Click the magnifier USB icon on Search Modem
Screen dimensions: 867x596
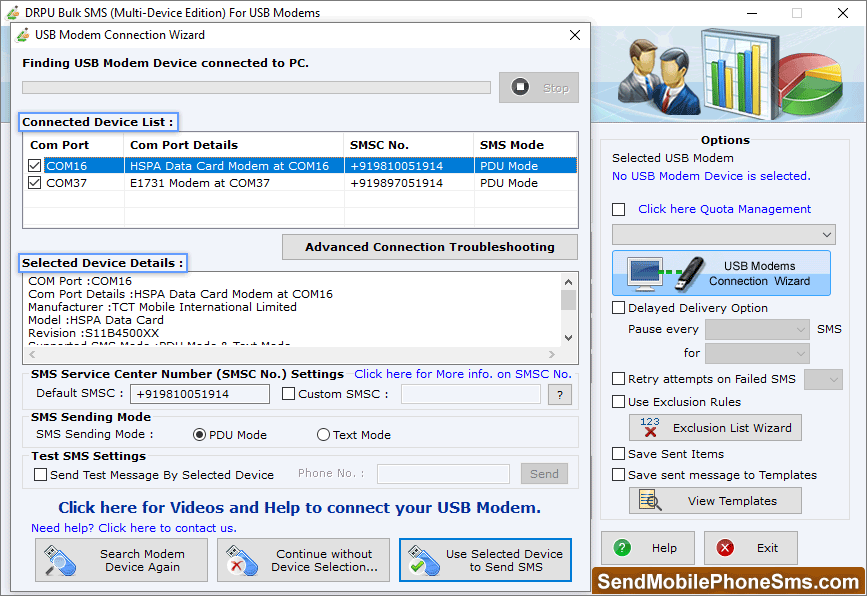pos(59,561)
